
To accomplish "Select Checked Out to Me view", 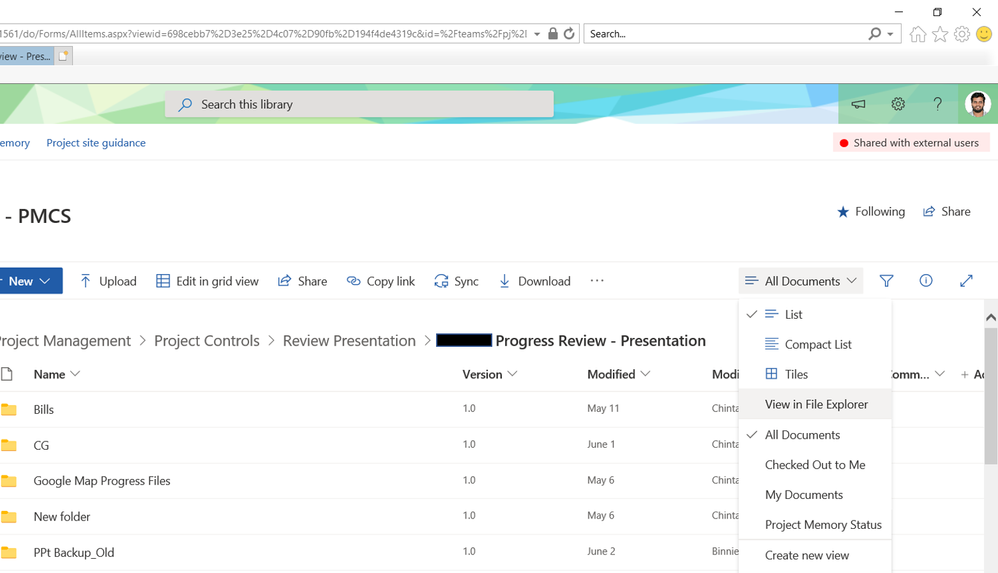I will coord(815,465).
